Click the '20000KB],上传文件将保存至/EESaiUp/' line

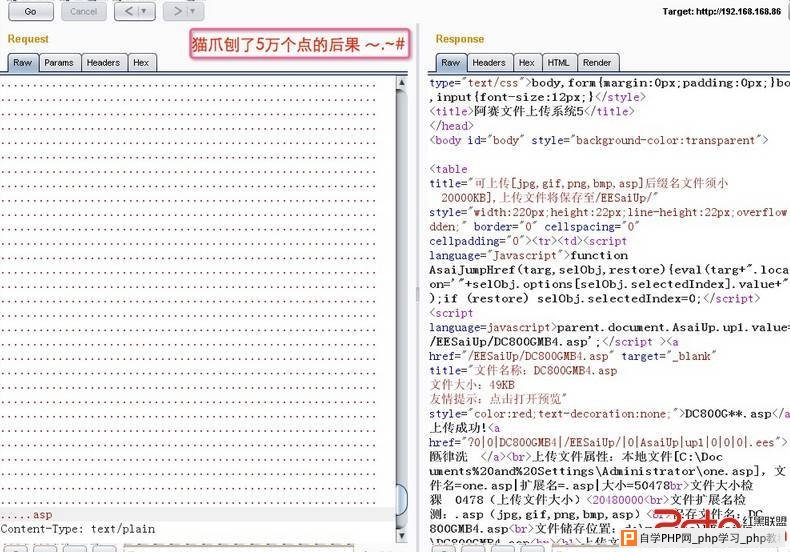click(x=550, y=198)
